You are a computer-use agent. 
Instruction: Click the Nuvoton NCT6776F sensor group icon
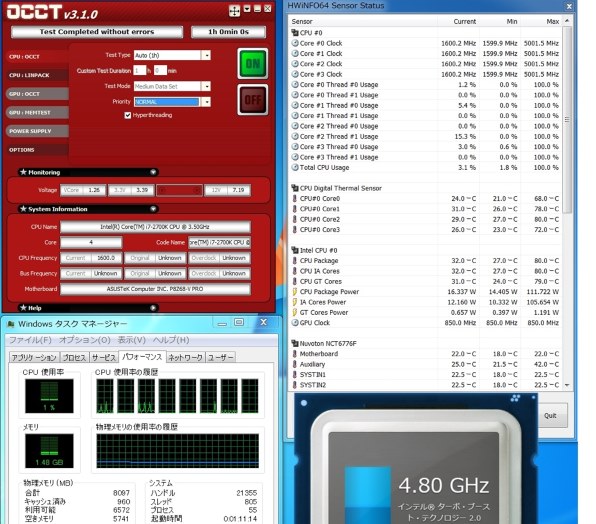(x=295, y=344)
